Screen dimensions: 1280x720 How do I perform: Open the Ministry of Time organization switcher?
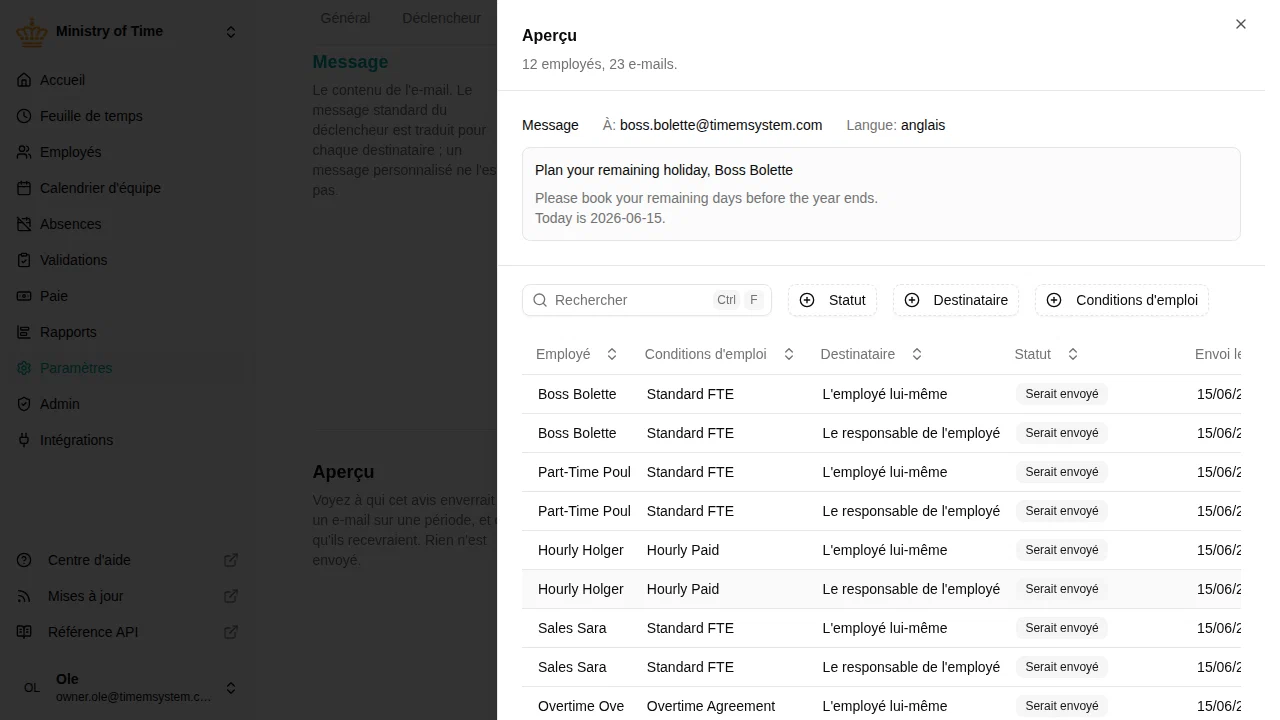click(x=128, y=32)
